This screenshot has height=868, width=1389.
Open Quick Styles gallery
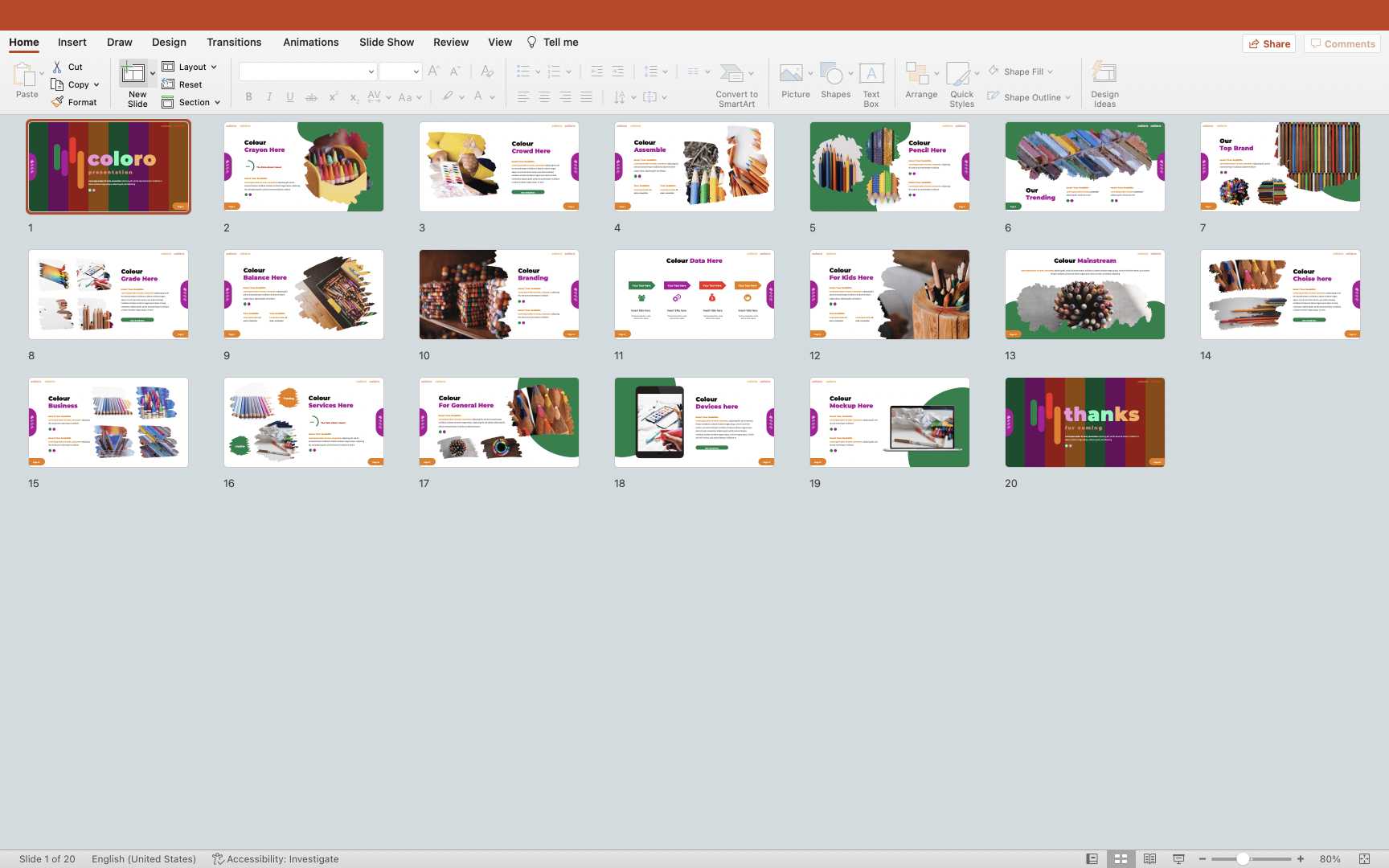[x=958, y=74]
